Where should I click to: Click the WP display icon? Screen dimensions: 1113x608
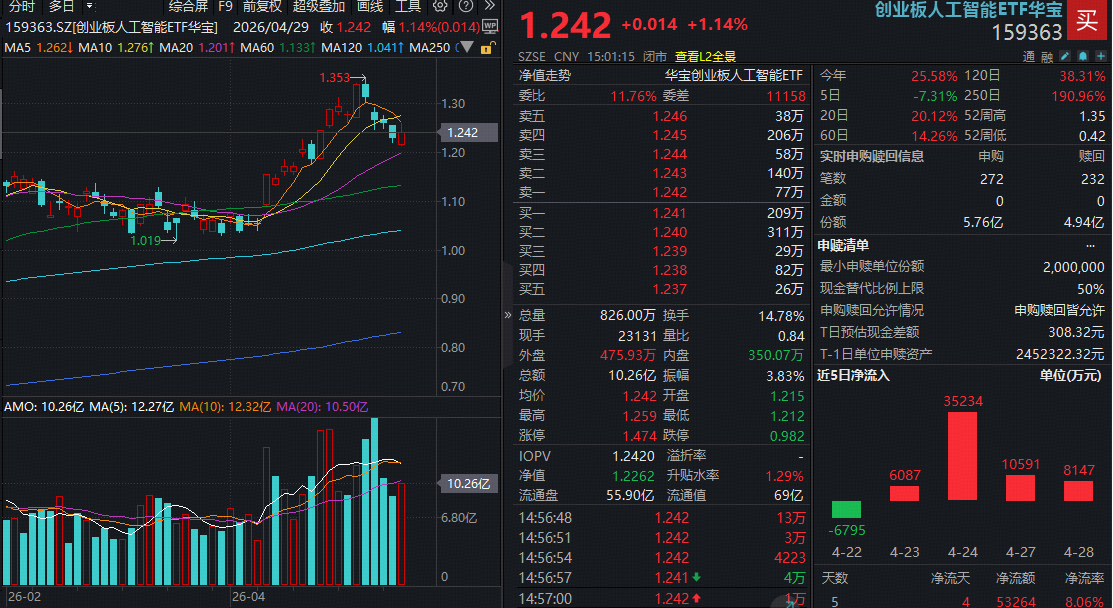489,26
